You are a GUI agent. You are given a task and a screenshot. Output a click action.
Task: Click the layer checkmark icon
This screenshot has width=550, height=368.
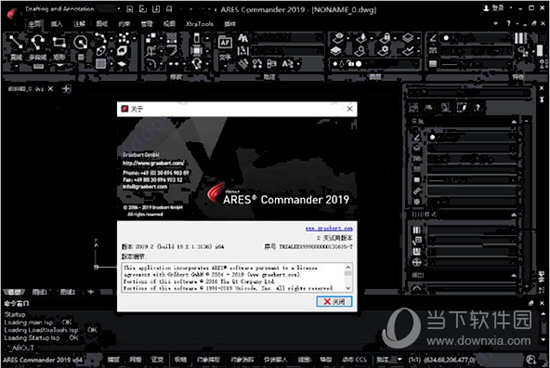click(x=408, y=51)
